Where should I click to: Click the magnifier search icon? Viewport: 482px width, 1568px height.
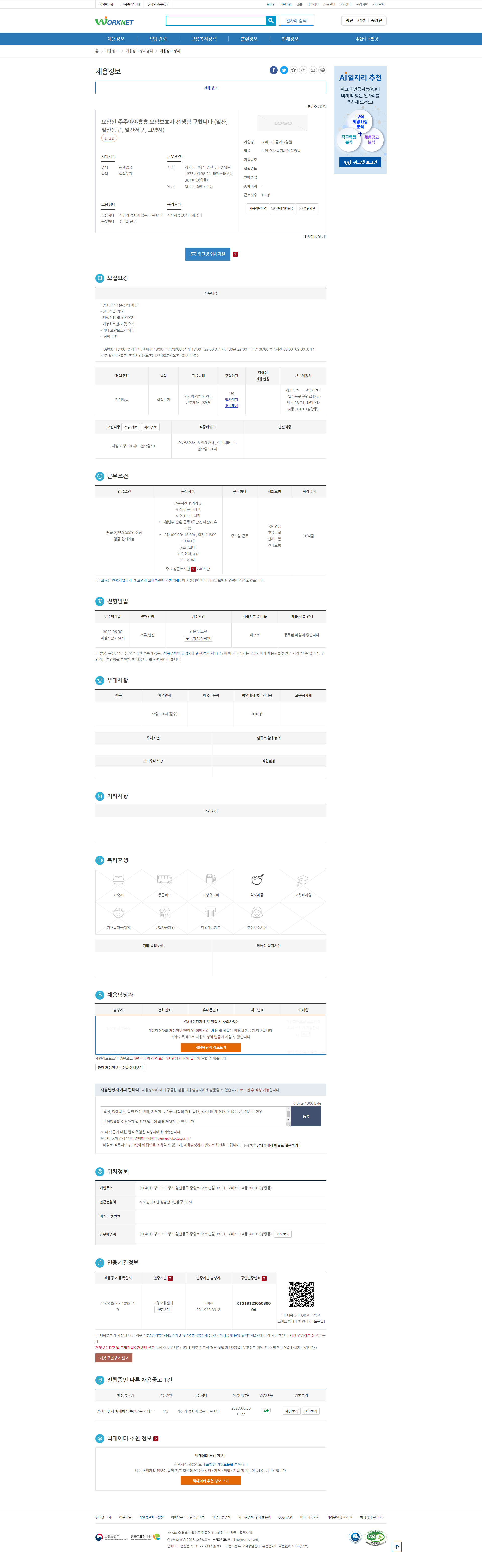271,21
